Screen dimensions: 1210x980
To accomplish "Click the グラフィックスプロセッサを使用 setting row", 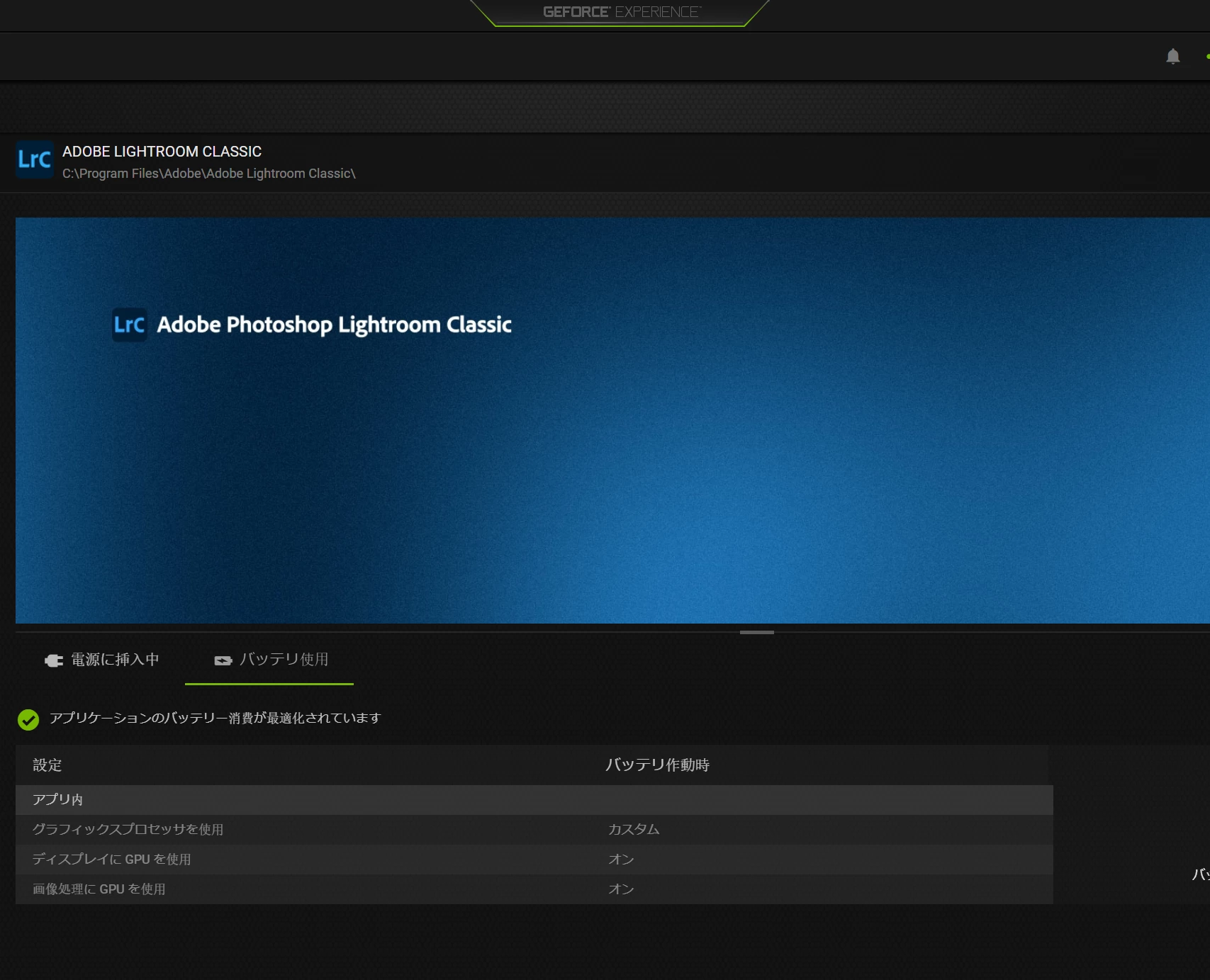I will [534, 830].
